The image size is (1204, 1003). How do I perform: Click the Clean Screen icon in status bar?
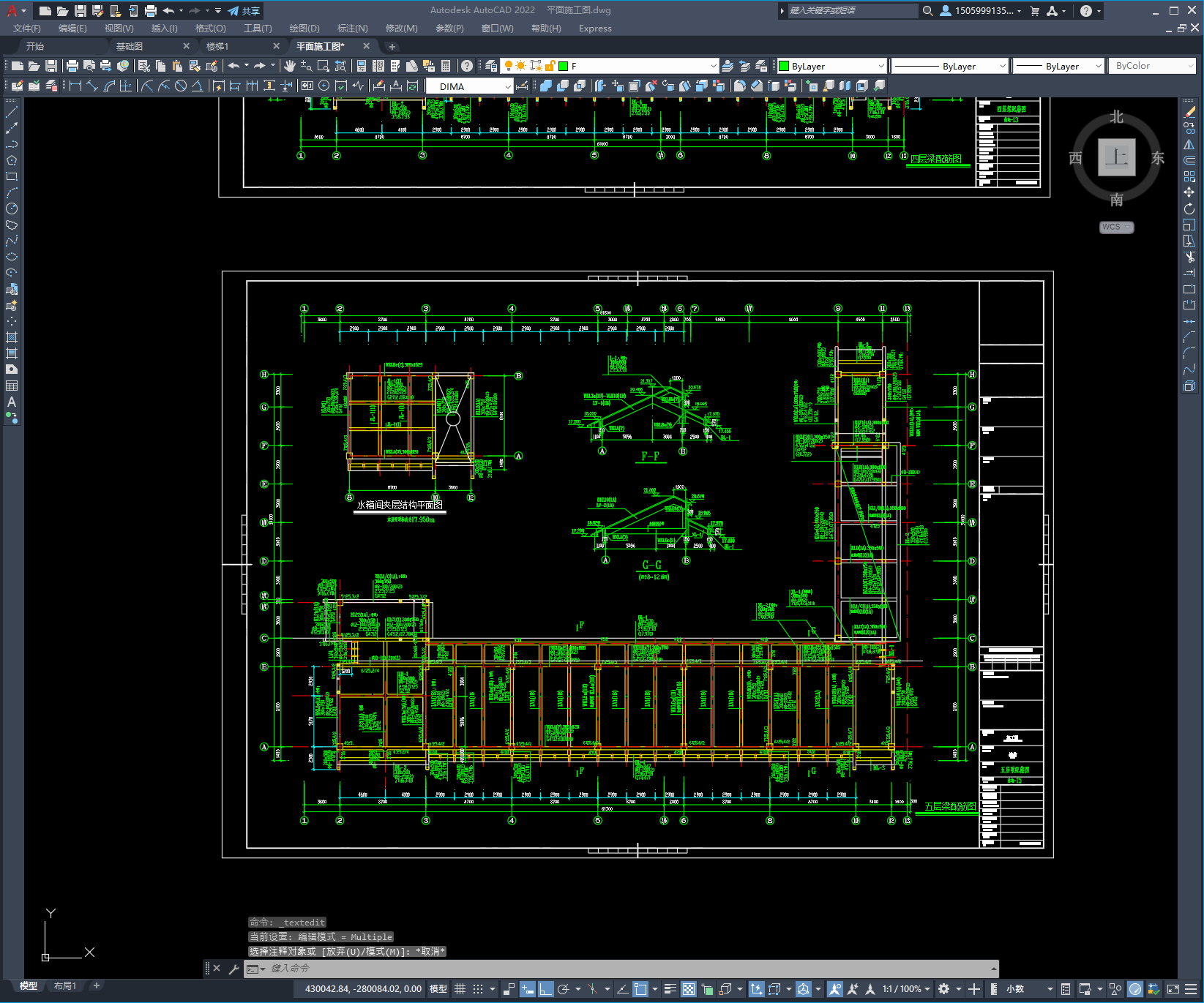(x=1173, y=989)
